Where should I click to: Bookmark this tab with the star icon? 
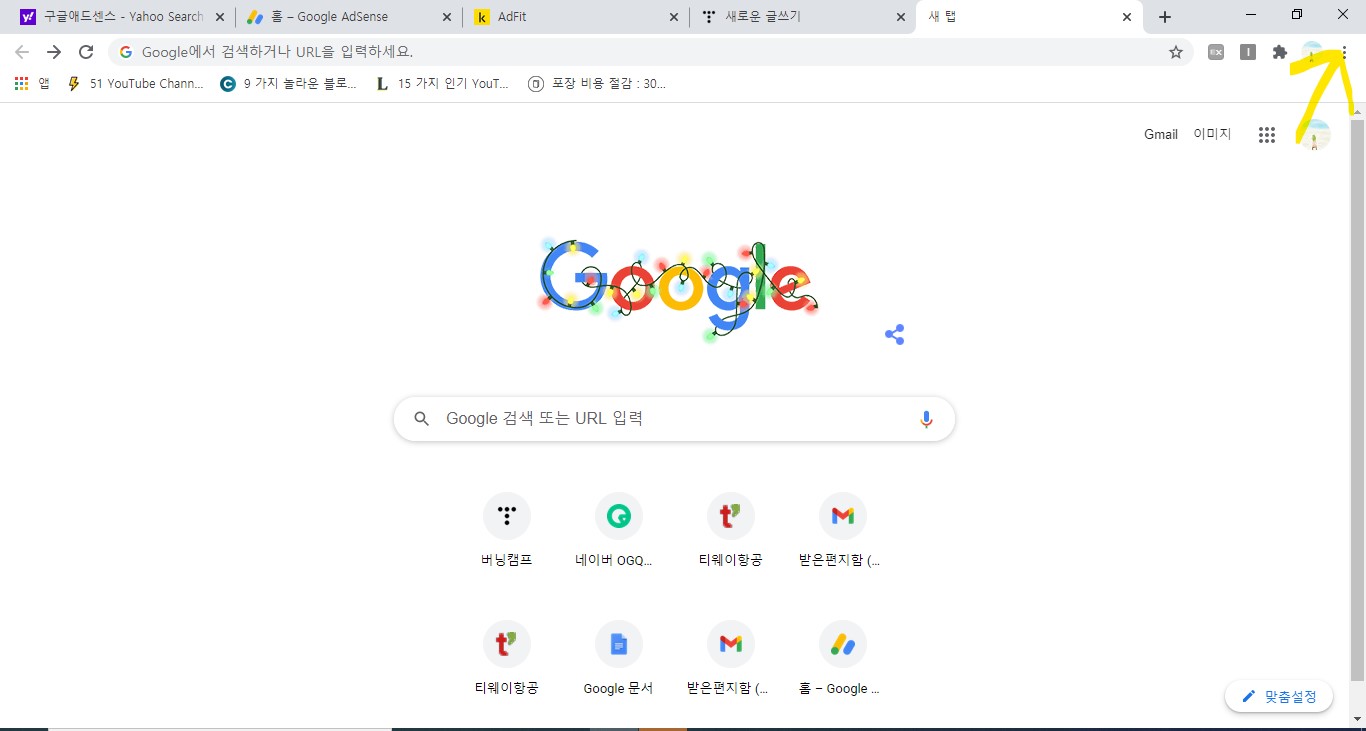click(x=1176, y=52)
